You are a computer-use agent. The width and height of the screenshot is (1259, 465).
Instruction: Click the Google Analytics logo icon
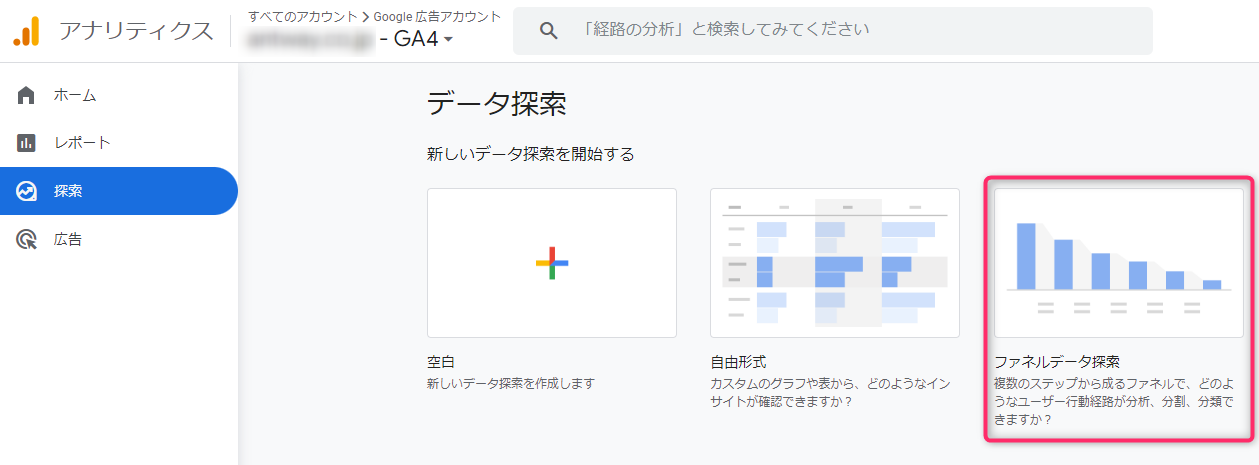pos(26,31)
